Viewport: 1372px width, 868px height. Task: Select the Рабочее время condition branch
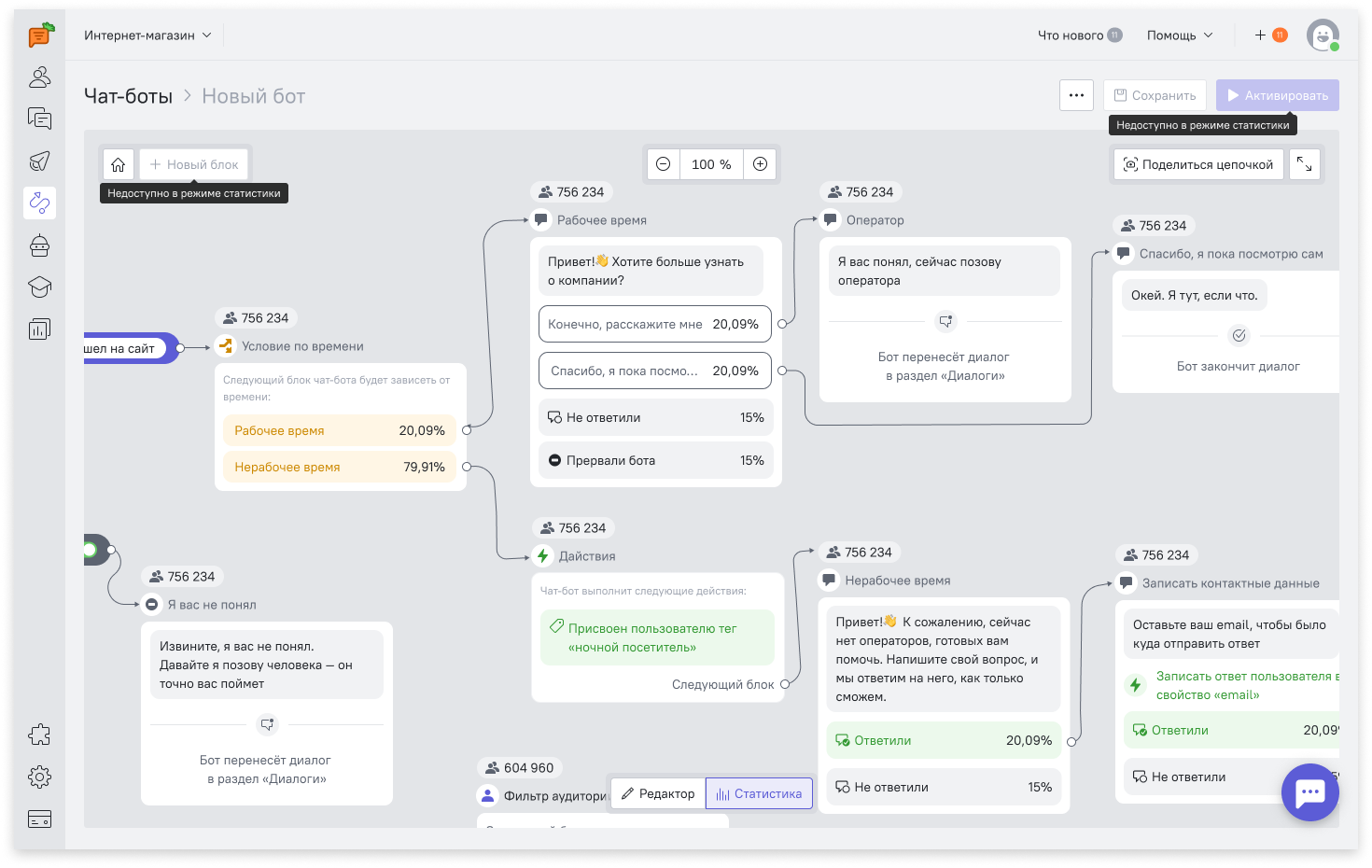[x=339, y=430]
